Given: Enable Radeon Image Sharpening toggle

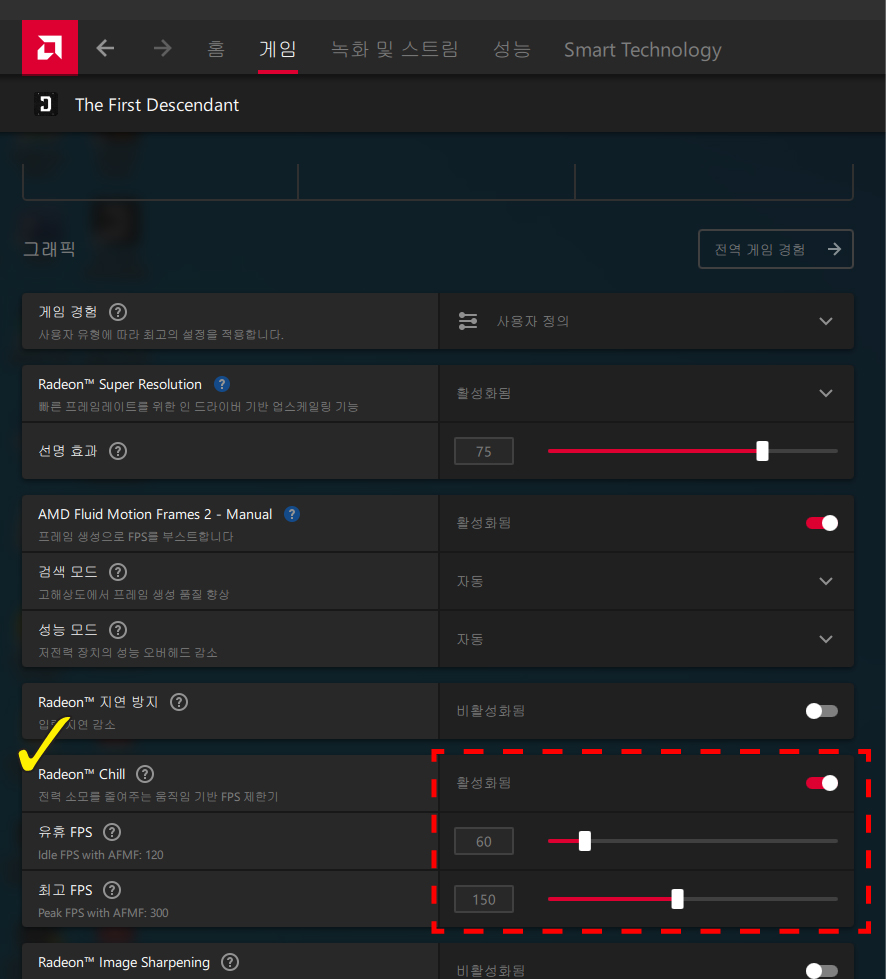Looking at the screenshot, I should click(x=822, y=971).
